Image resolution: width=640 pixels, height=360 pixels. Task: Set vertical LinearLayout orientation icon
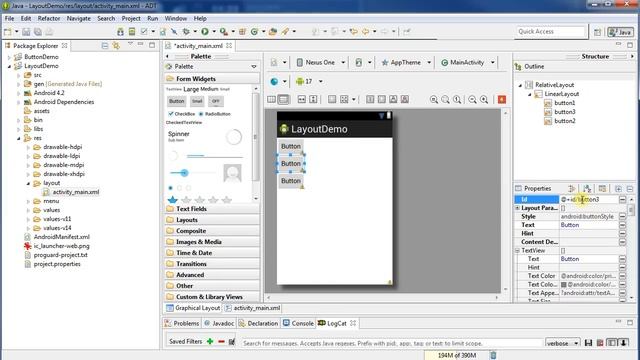(283, 100)
